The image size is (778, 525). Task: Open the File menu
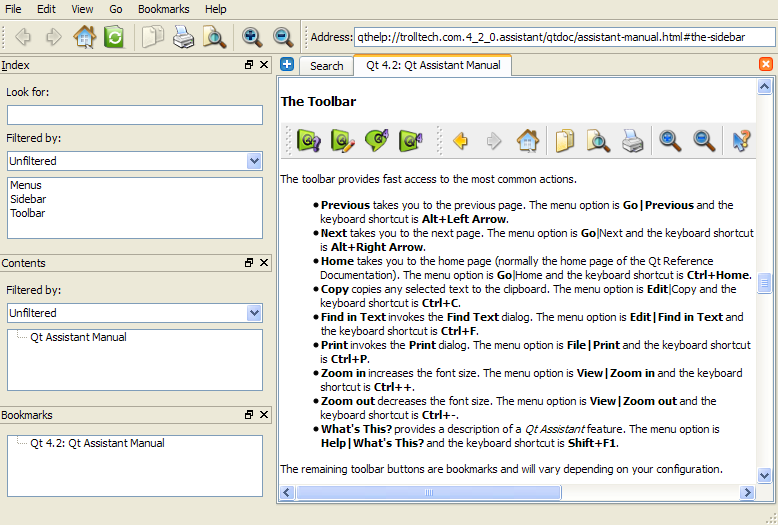[13, 9]
